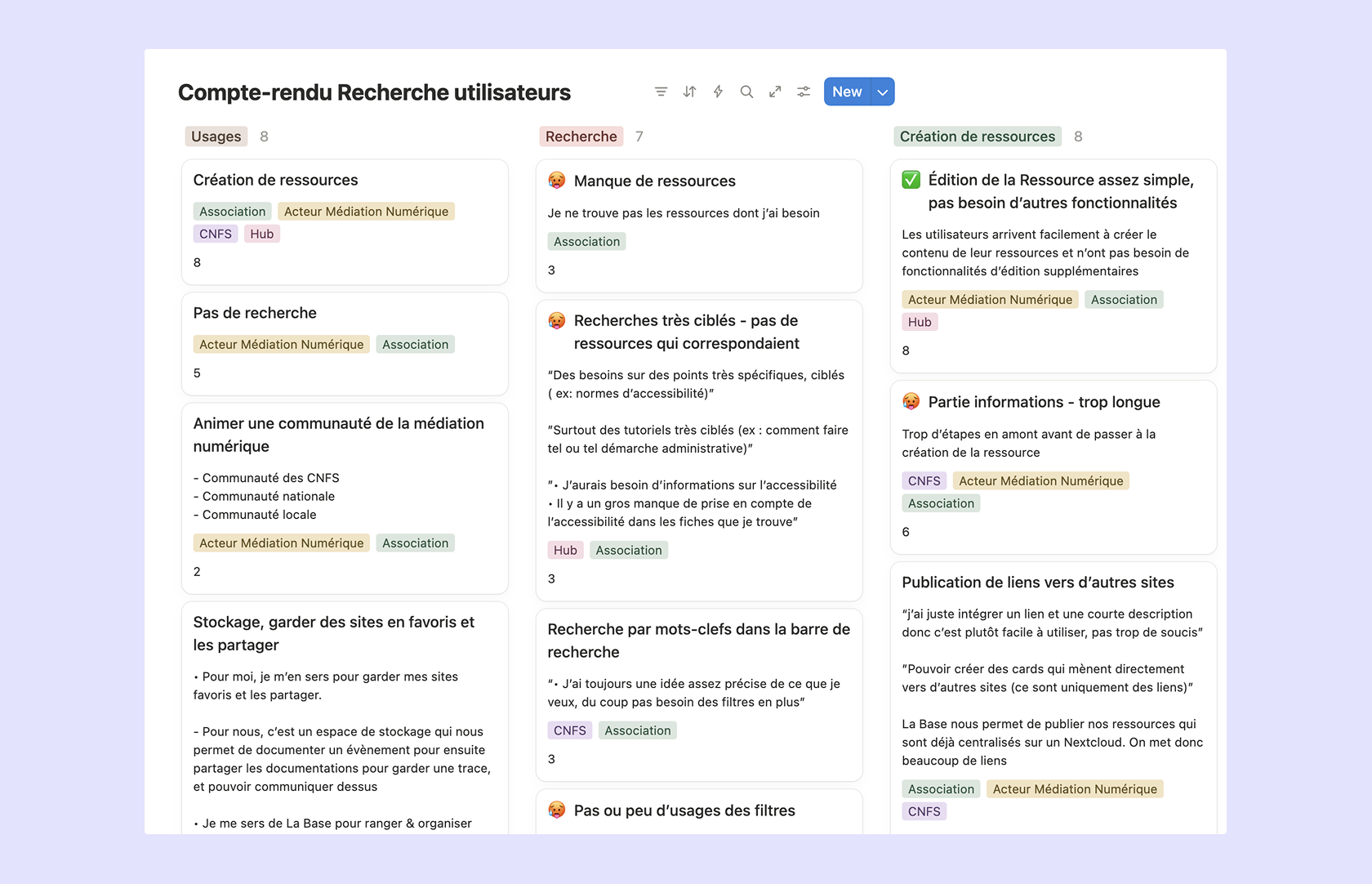
Task: Click the line "- Communauté des CNFS"
Action: tap(266, 478)
